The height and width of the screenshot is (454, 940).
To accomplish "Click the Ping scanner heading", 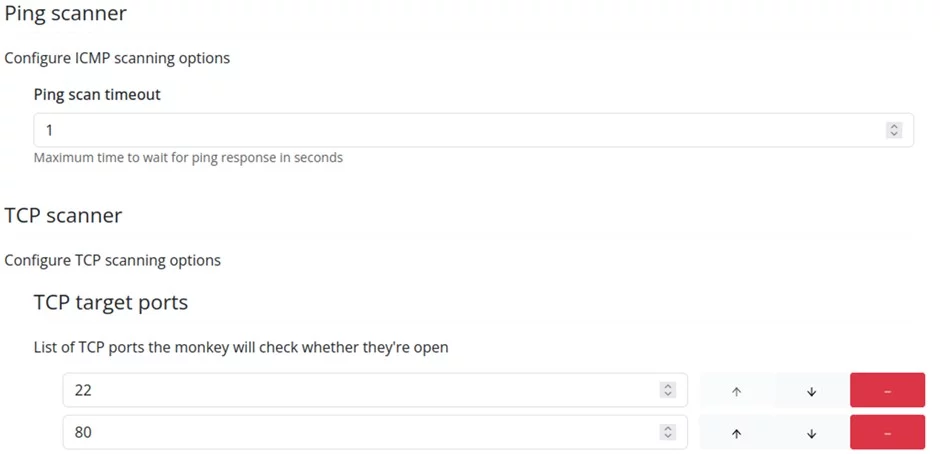I will point(66,15).
